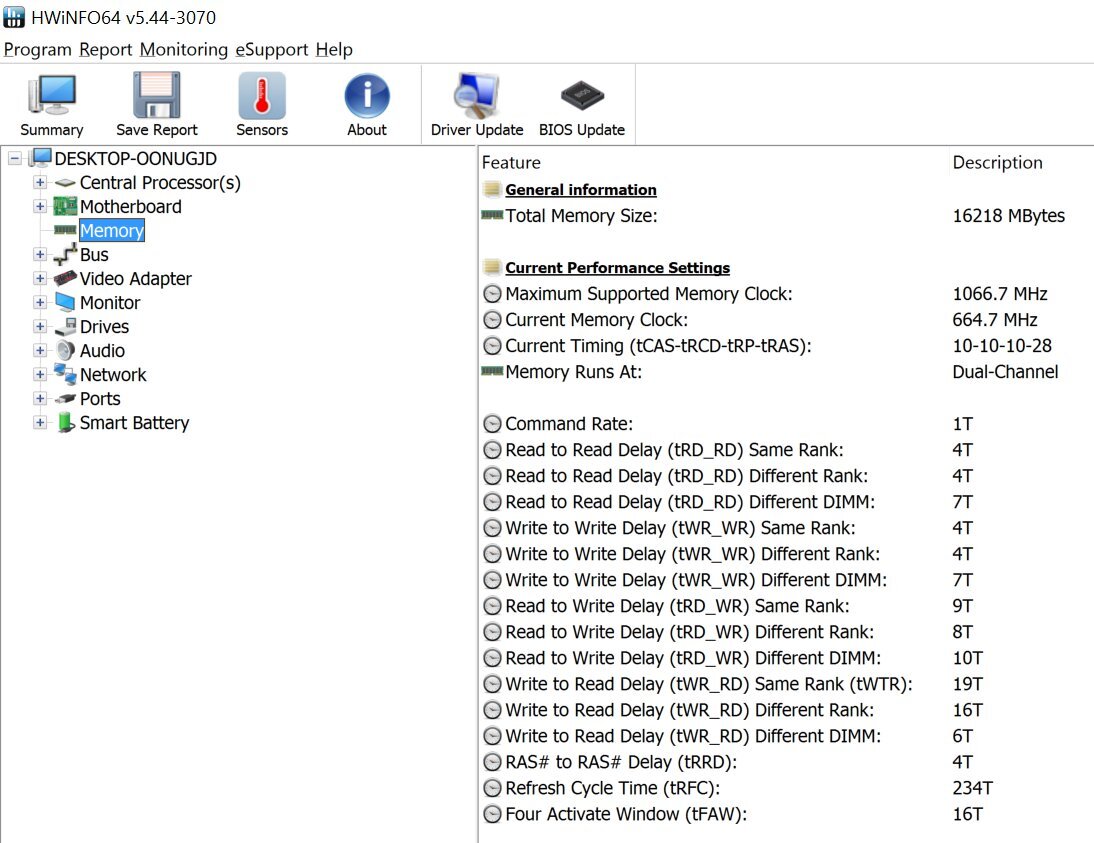Click the Smart Battery icon in tree
This screenshot has width=1094, height=843.
point(65,423)
